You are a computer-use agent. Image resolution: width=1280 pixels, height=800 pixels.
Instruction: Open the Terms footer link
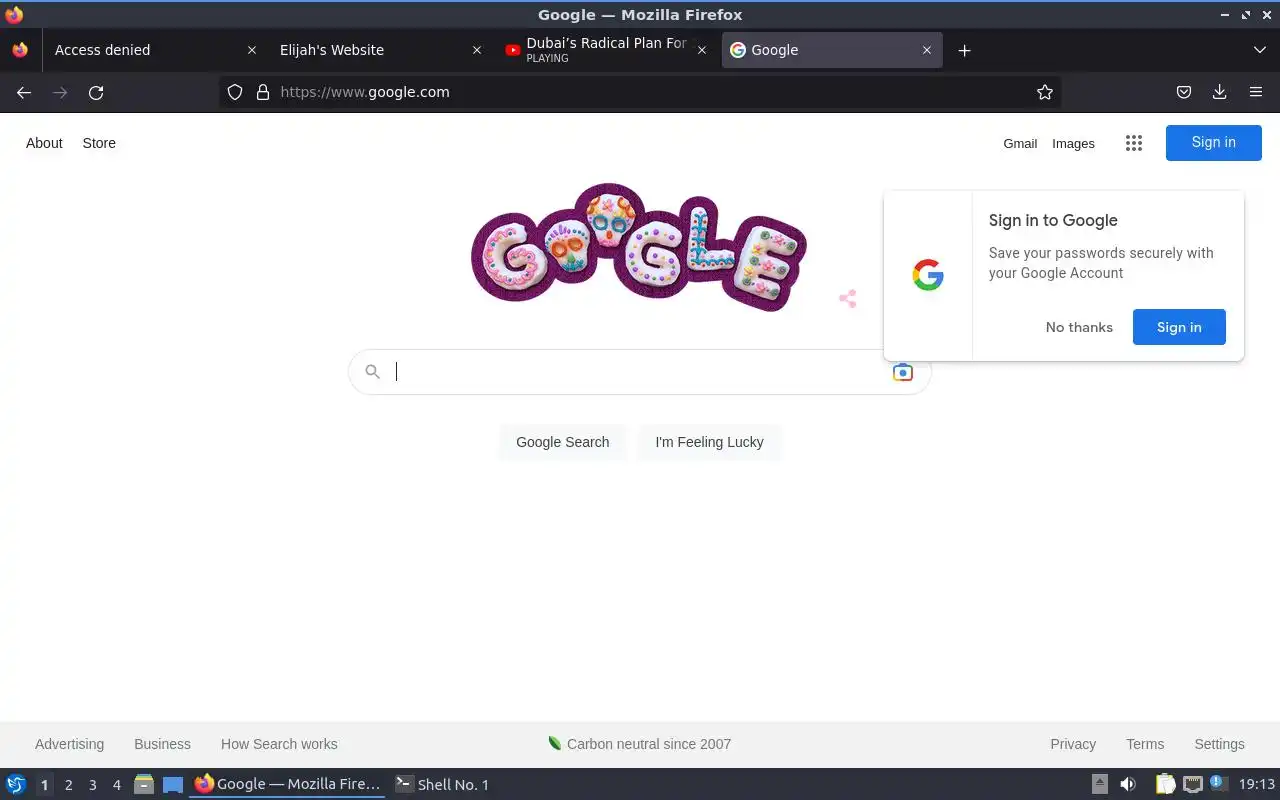point(1145,744)
